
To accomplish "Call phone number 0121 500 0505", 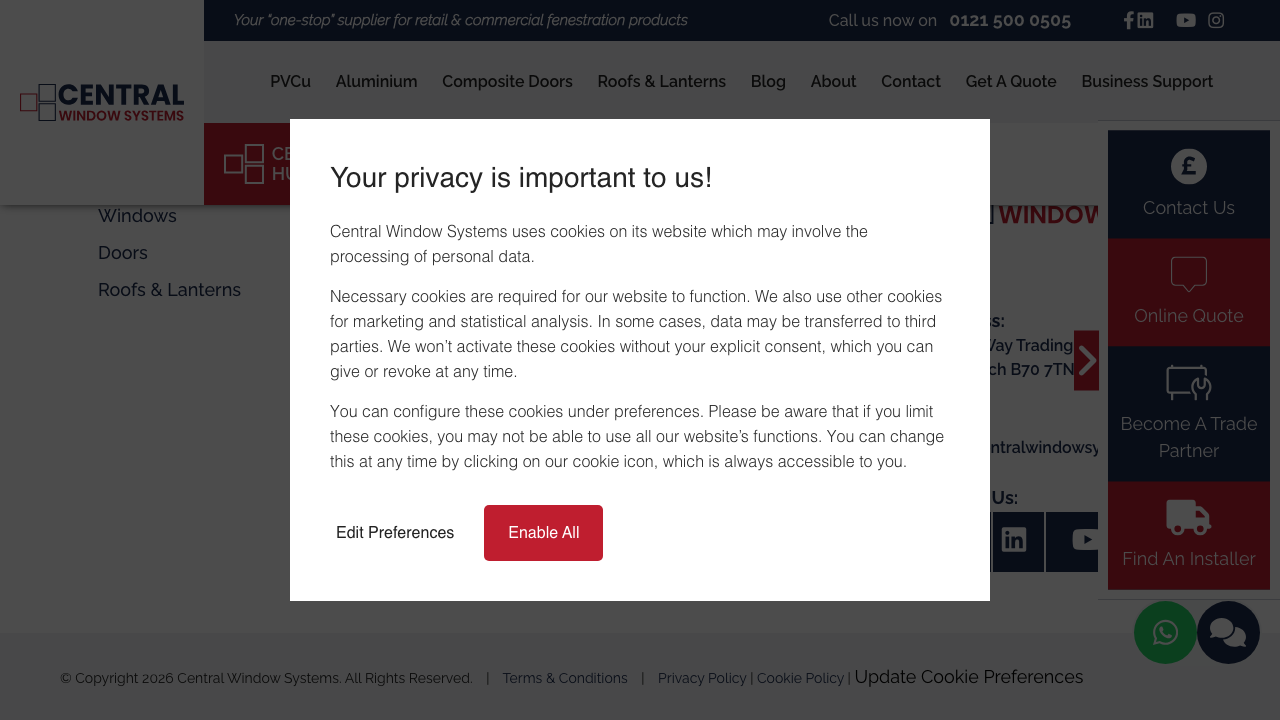I will [1010, 21].
